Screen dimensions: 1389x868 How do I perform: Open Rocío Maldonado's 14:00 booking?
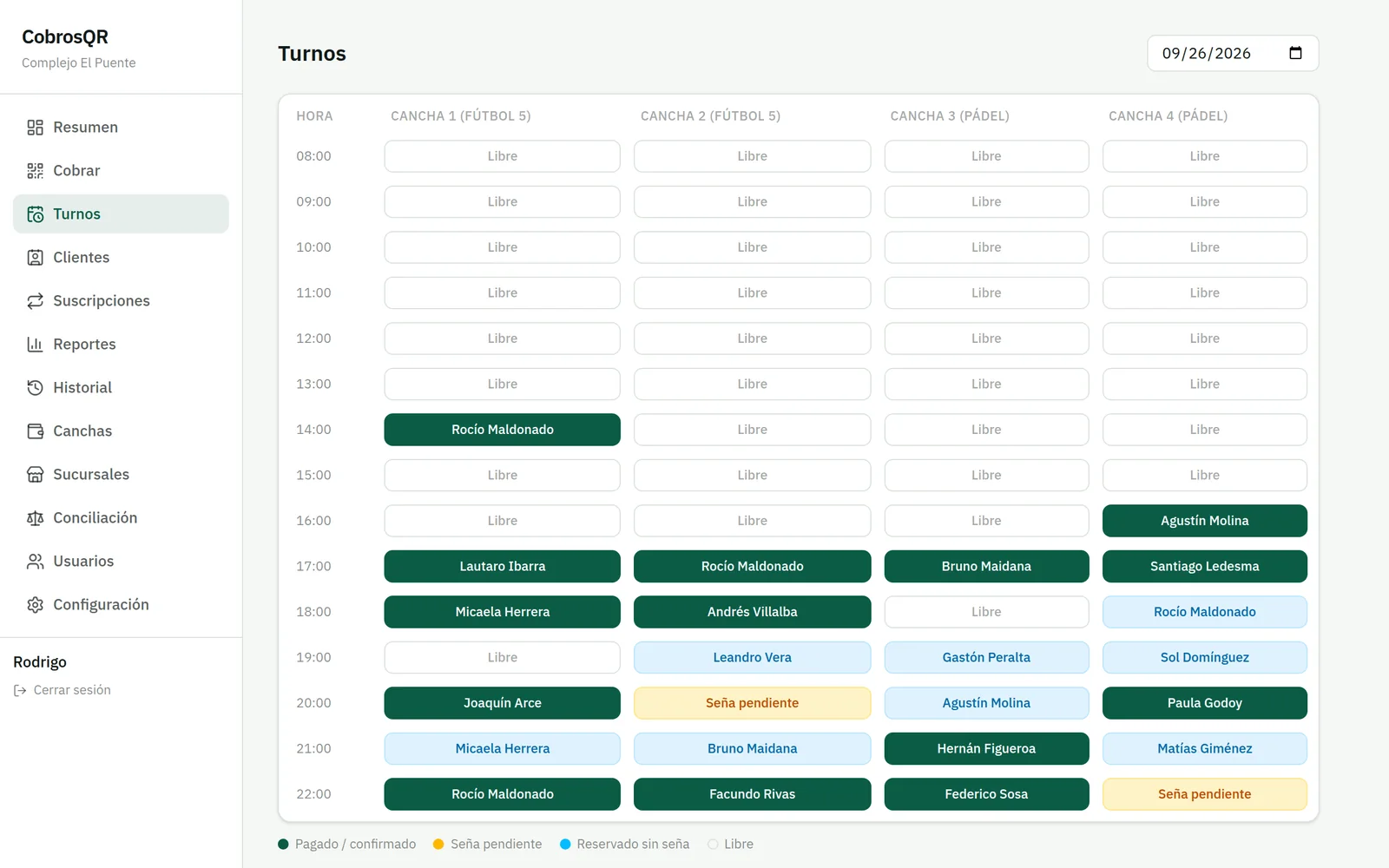[x=503, y=430]
